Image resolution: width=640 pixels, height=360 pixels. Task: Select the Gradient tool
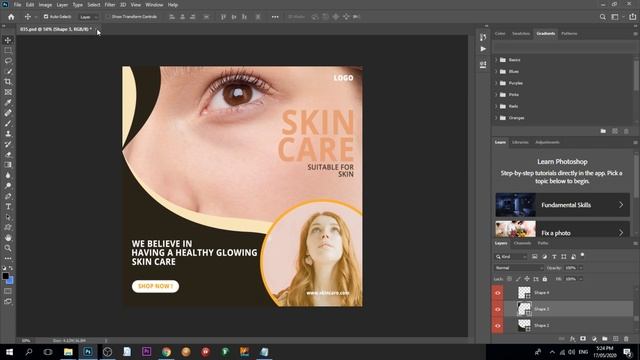coord(8,164)
